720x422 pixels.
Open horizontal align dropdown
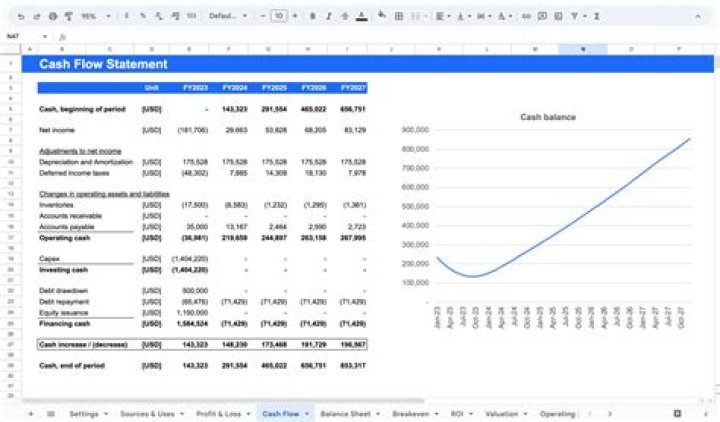(442, 16)
